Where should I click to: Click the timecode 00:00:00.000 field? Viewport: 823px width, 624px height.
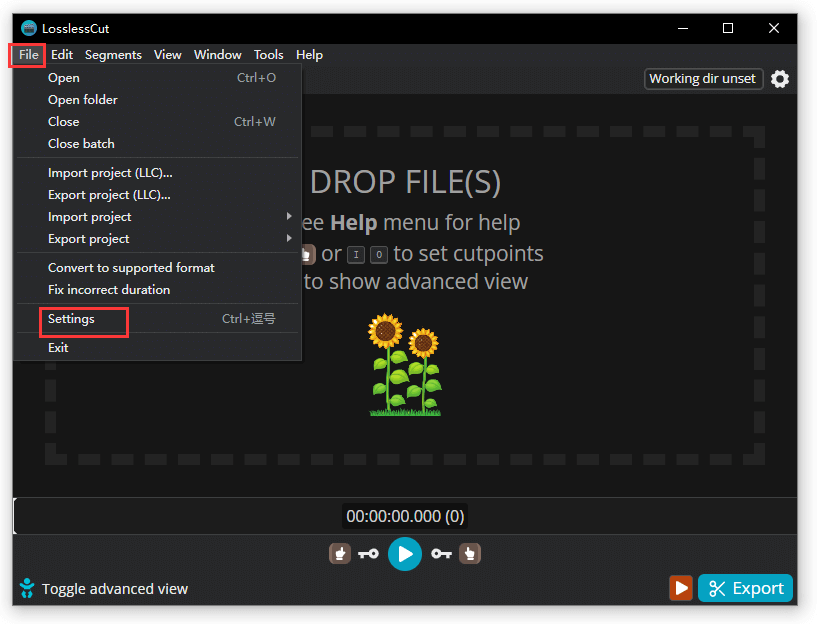pyautogui.click(x=405, y=516)
